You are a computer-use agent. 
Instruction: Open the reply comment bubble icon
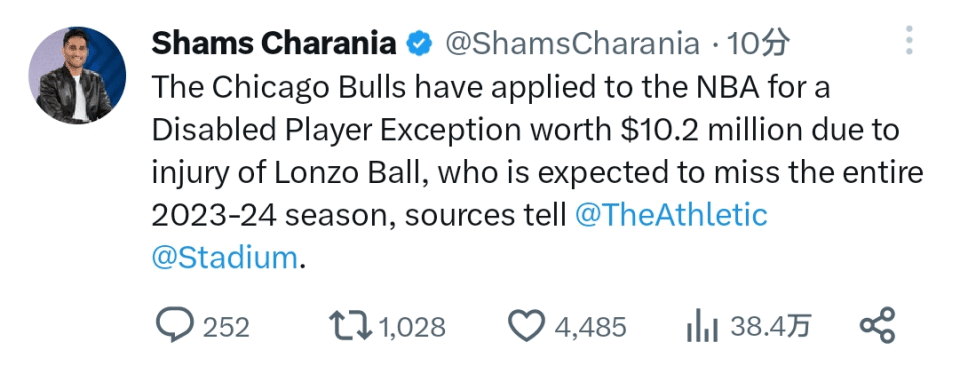click(174, 325)
